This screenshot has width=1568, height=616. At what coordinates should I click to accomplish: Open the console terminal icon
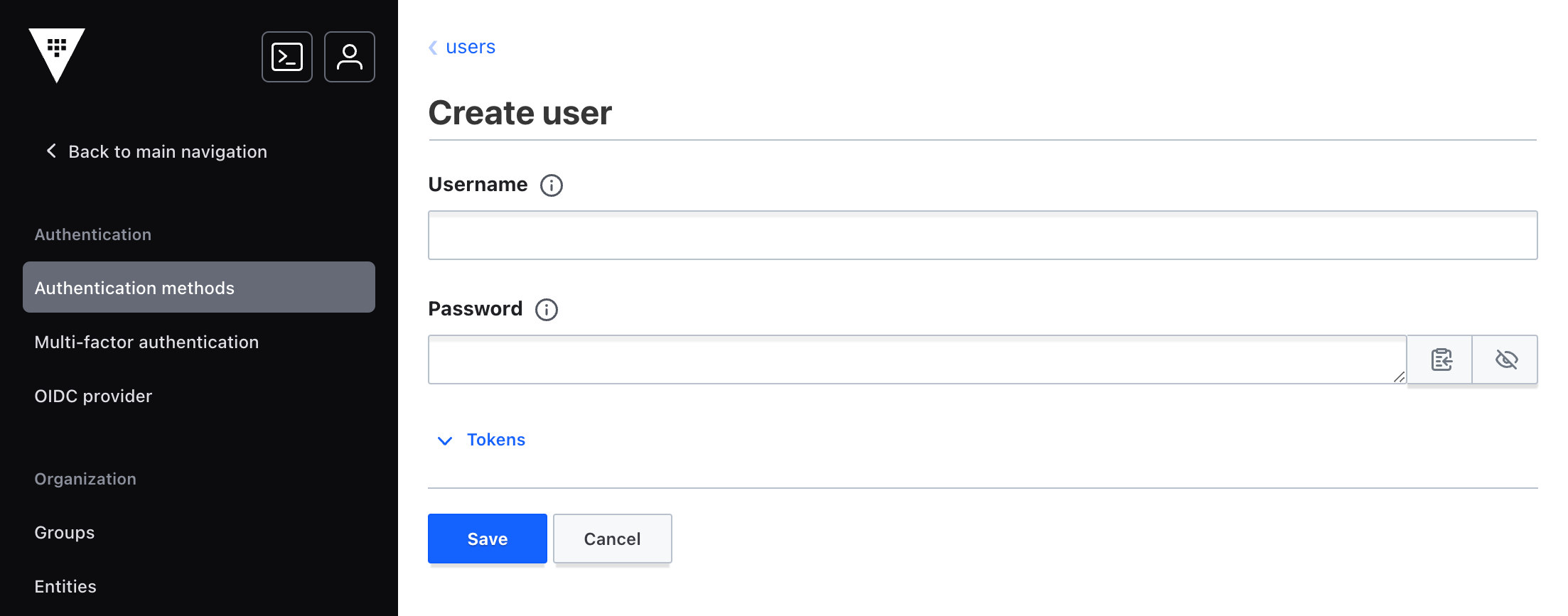point(287,57)
